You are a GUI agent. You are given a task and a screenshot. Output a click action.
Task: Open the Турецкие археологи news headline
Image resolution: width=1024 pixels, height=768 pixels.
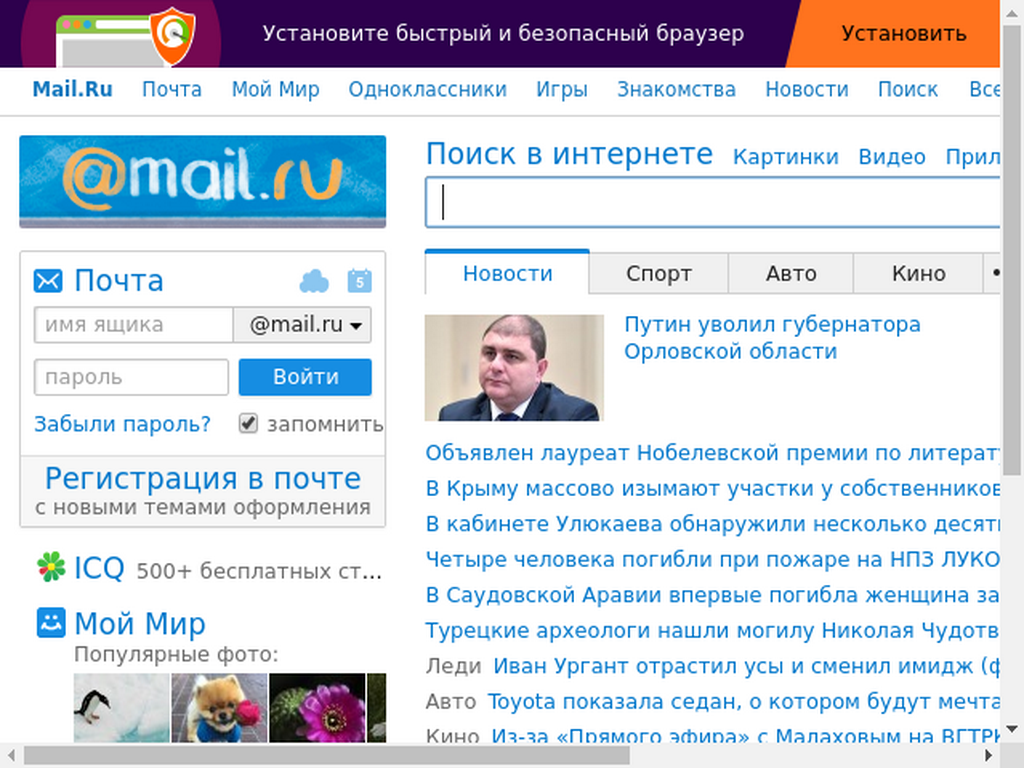712,630
